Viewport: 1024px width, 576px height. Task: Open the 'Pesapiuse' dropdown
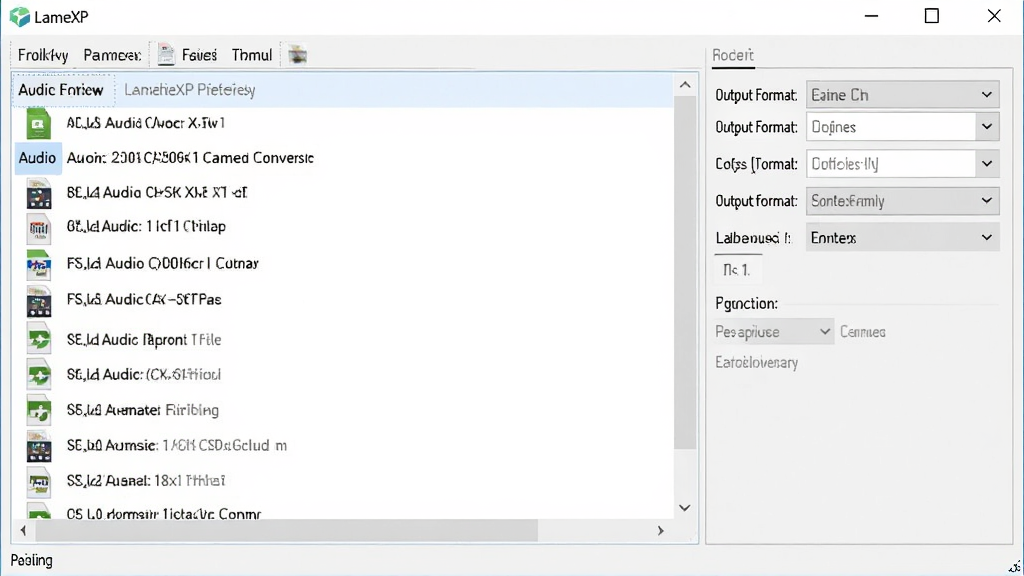pos(775,332)
